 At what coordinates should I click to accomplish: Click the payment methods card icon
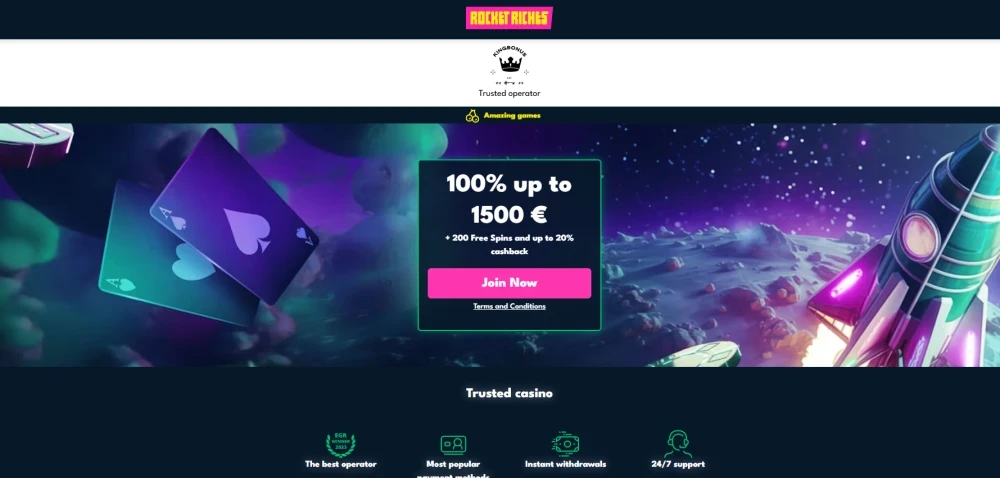pos(453,444)
